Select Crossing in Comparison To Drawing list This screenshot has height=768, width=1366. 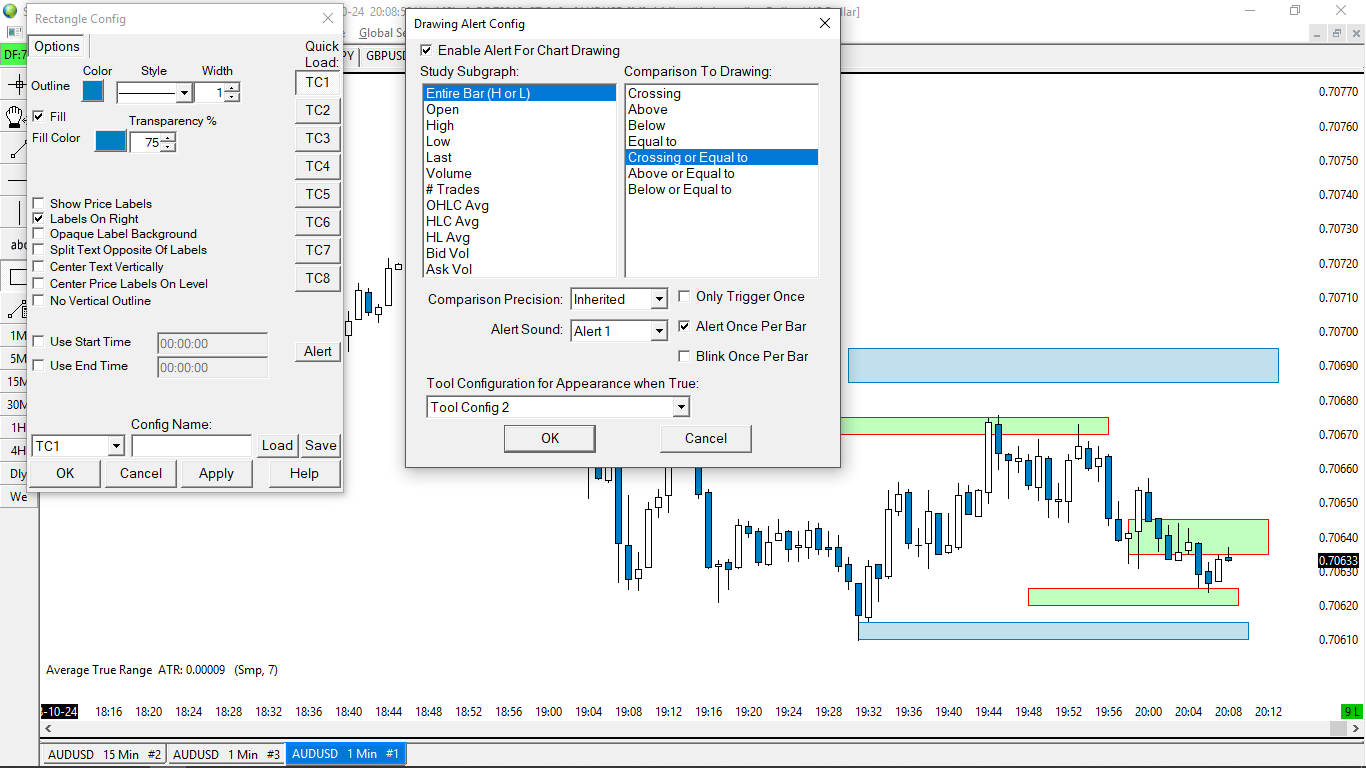point(721,94)
